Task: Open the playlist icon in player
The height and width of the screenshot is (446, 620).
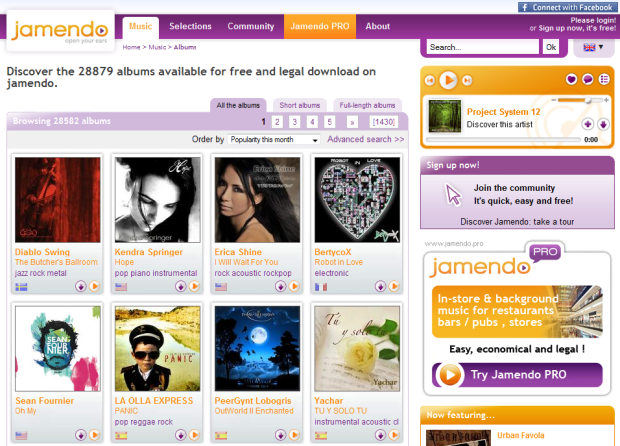Action: pyautogui.click(x=604, y=79)
